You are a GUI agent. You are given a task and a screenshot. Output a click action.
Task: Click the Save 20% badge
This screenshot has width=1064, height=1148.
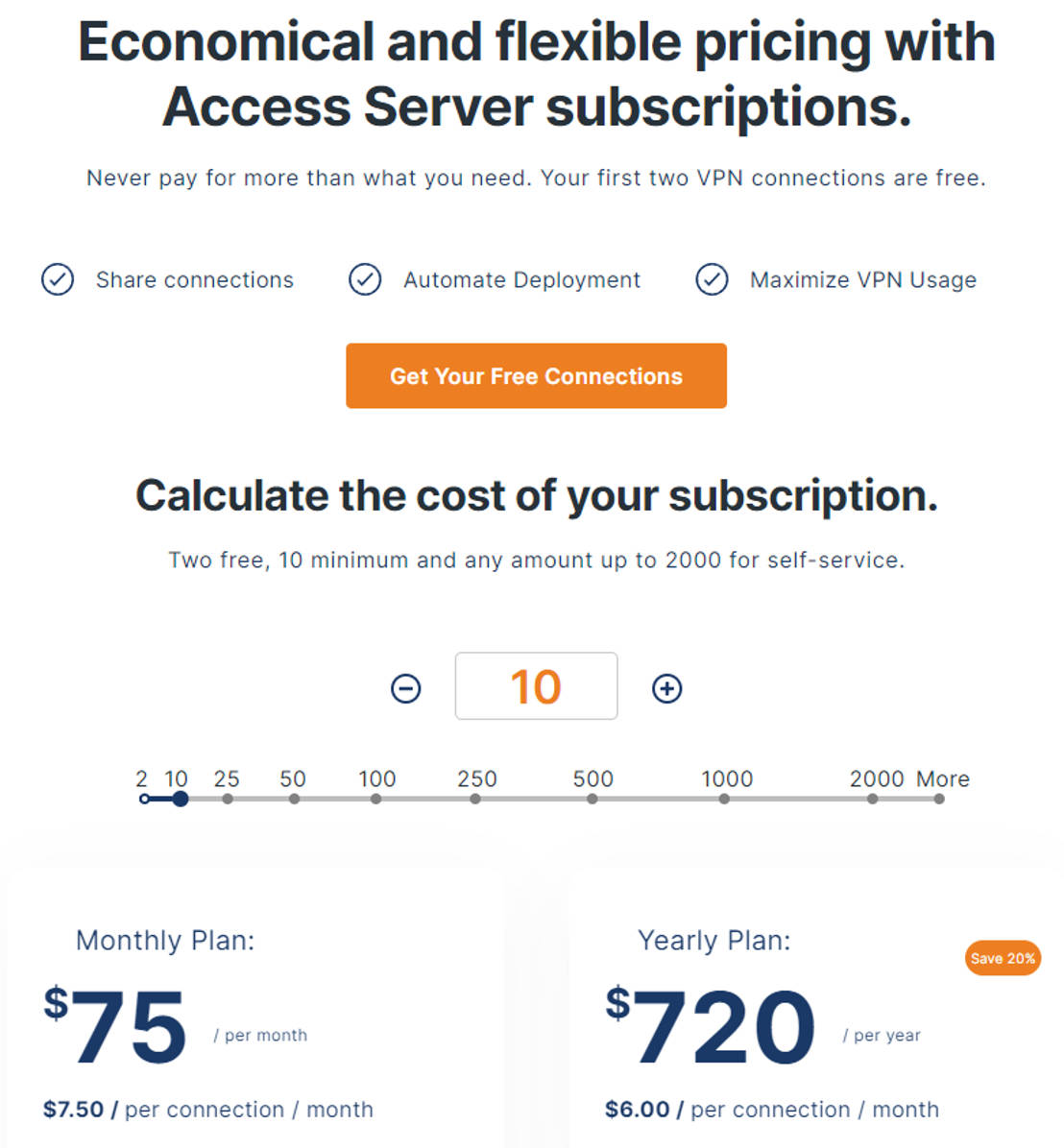click(x=1003, y=958)
